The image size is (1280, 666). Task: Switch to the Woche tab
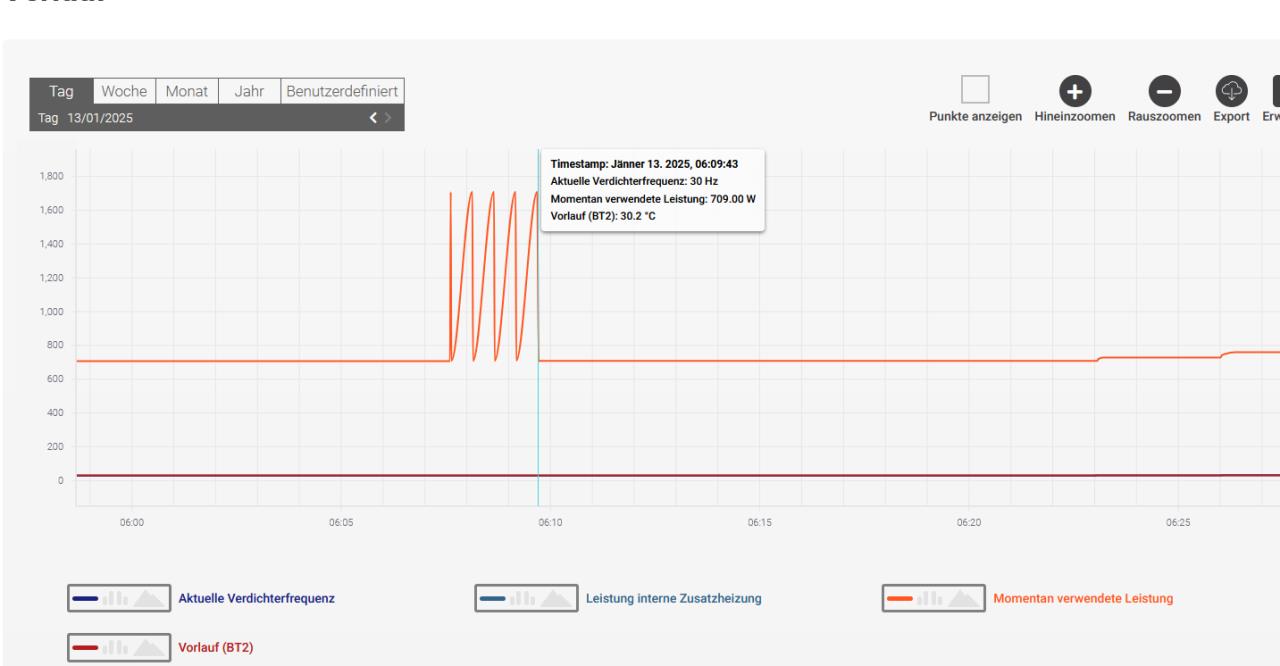(x=126, y=91)
